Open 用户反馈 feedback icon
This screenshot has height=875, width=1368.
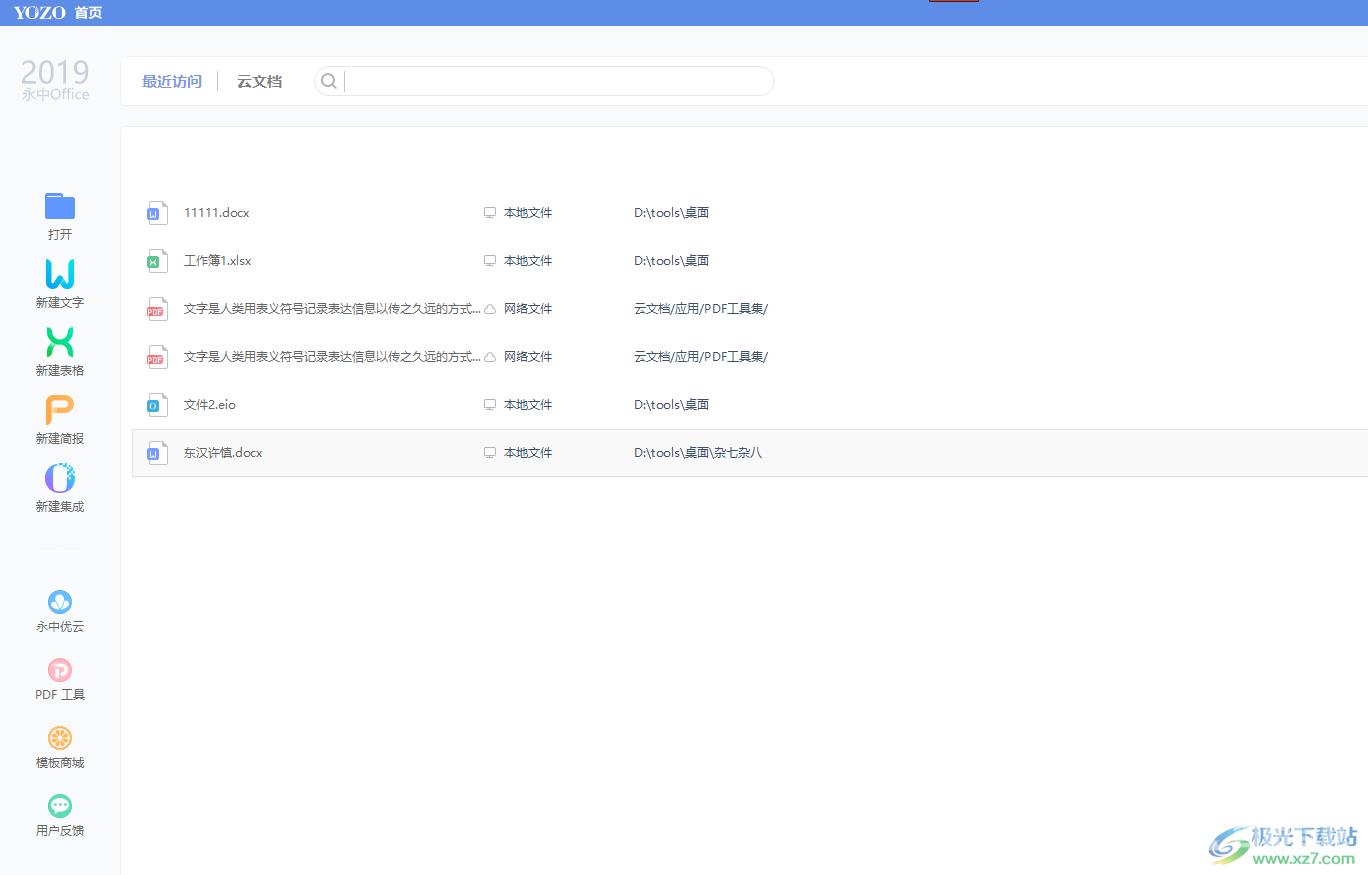coord(60,806)
